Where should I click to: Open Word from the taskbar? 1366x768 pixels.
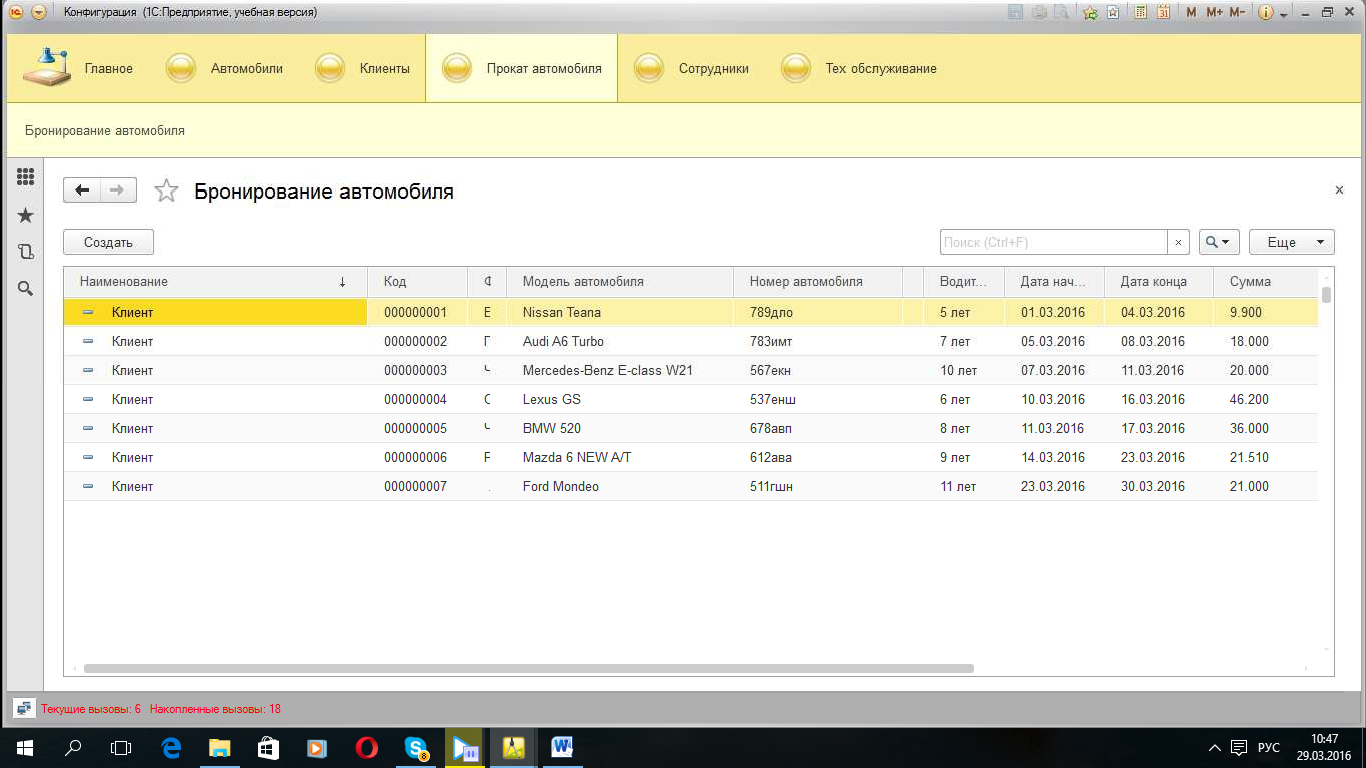click(562, 747)
